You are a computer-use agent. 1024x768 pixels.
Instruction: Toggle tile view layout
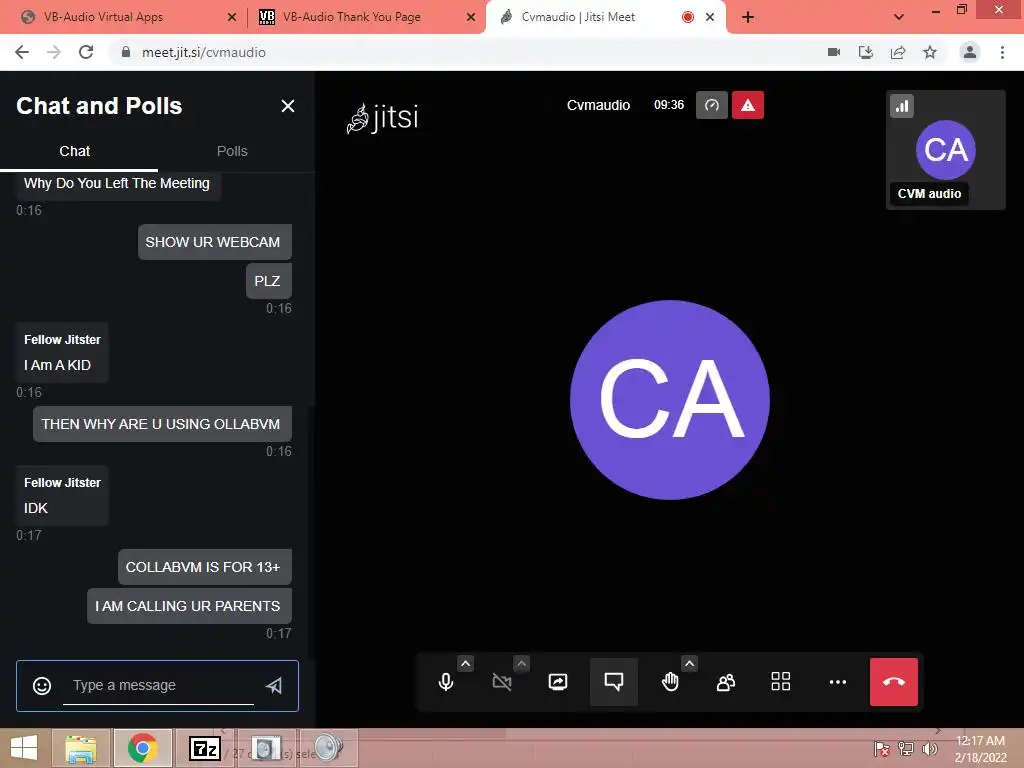781,682
